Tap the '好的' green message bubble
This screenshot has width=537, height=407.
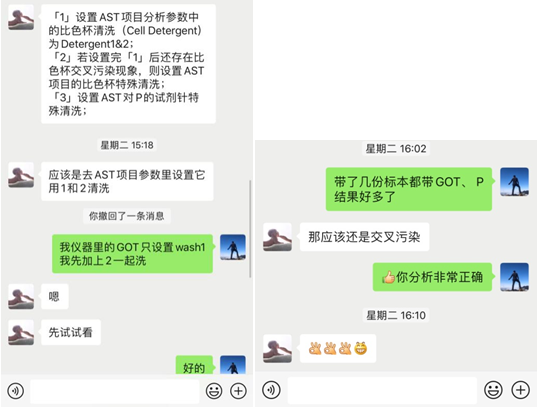click(x=194, y=366)
